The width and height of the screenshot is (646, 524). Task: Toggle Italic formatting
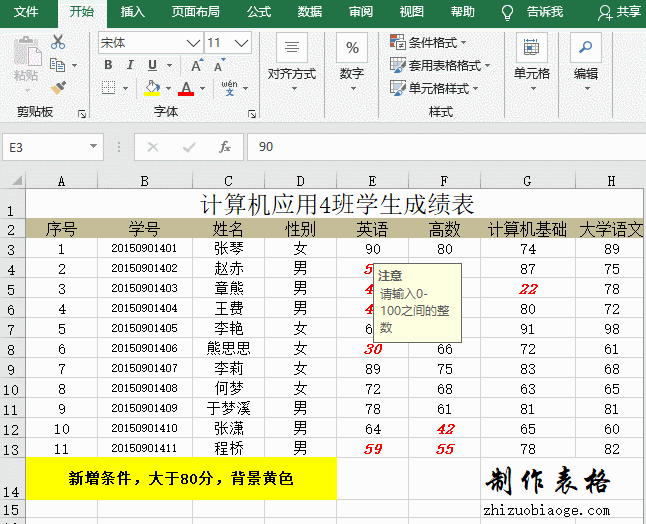(x=130, y=65)
